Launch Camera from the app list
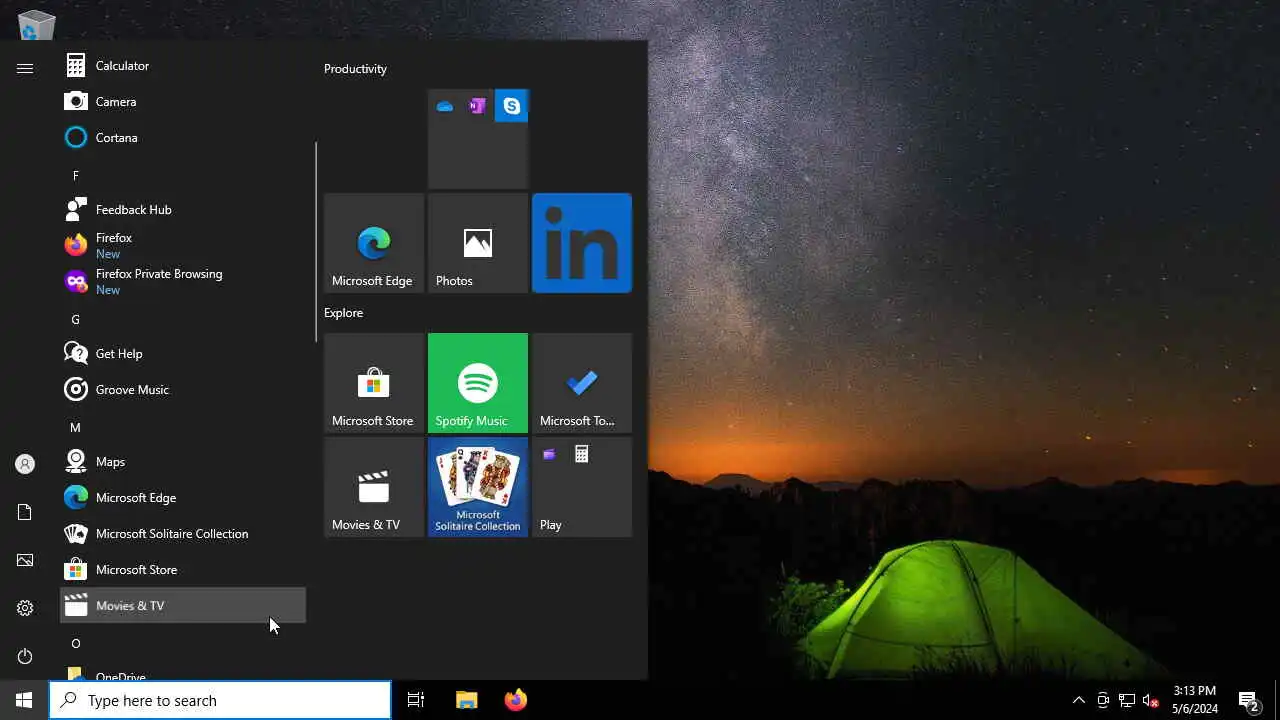Image resolution: width=1280 pixels, height=720 pixels. click(183, 102)
